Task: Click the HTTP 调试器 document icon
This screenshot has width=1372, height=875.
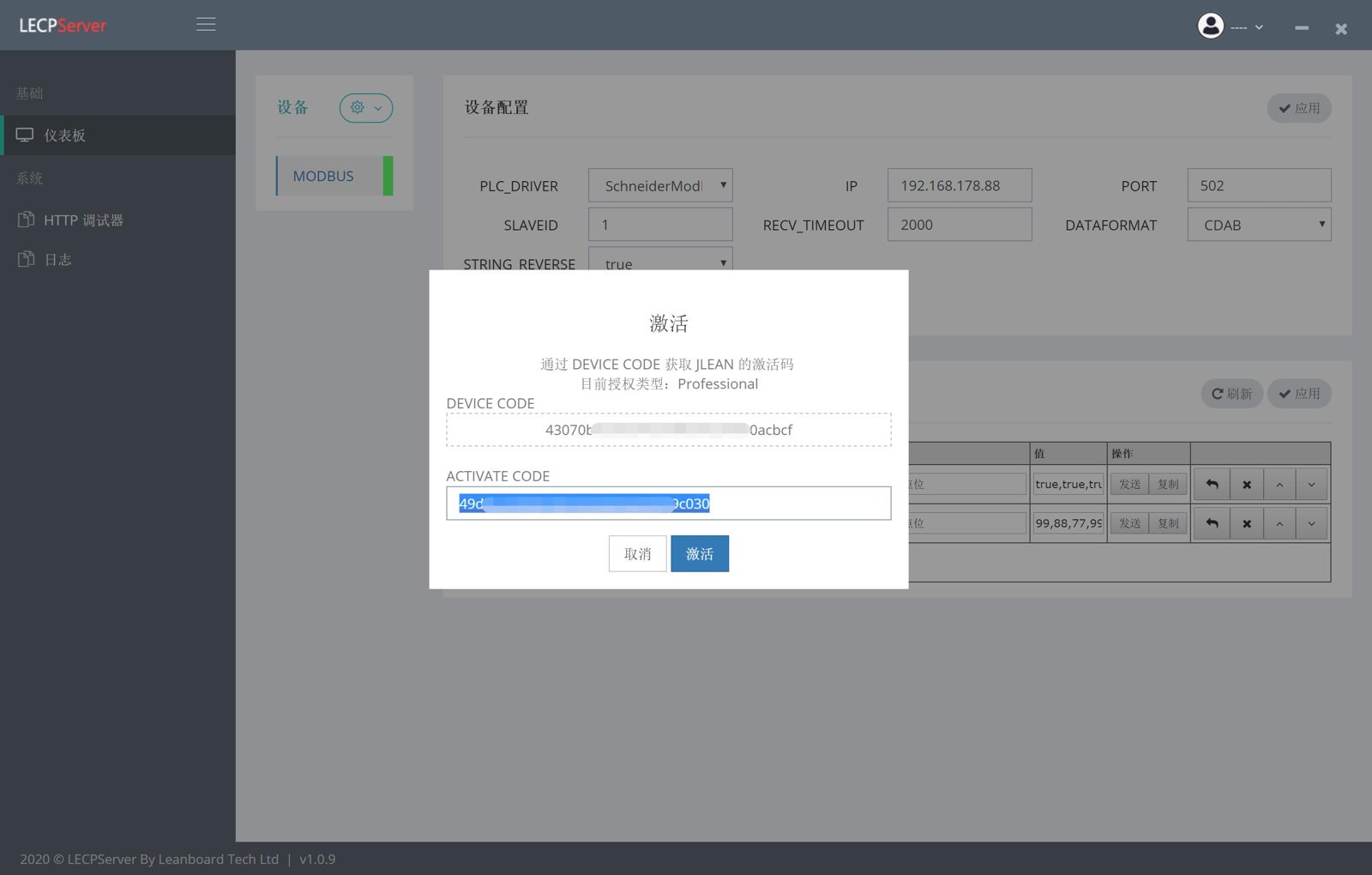Action: [x=26, y=220]
